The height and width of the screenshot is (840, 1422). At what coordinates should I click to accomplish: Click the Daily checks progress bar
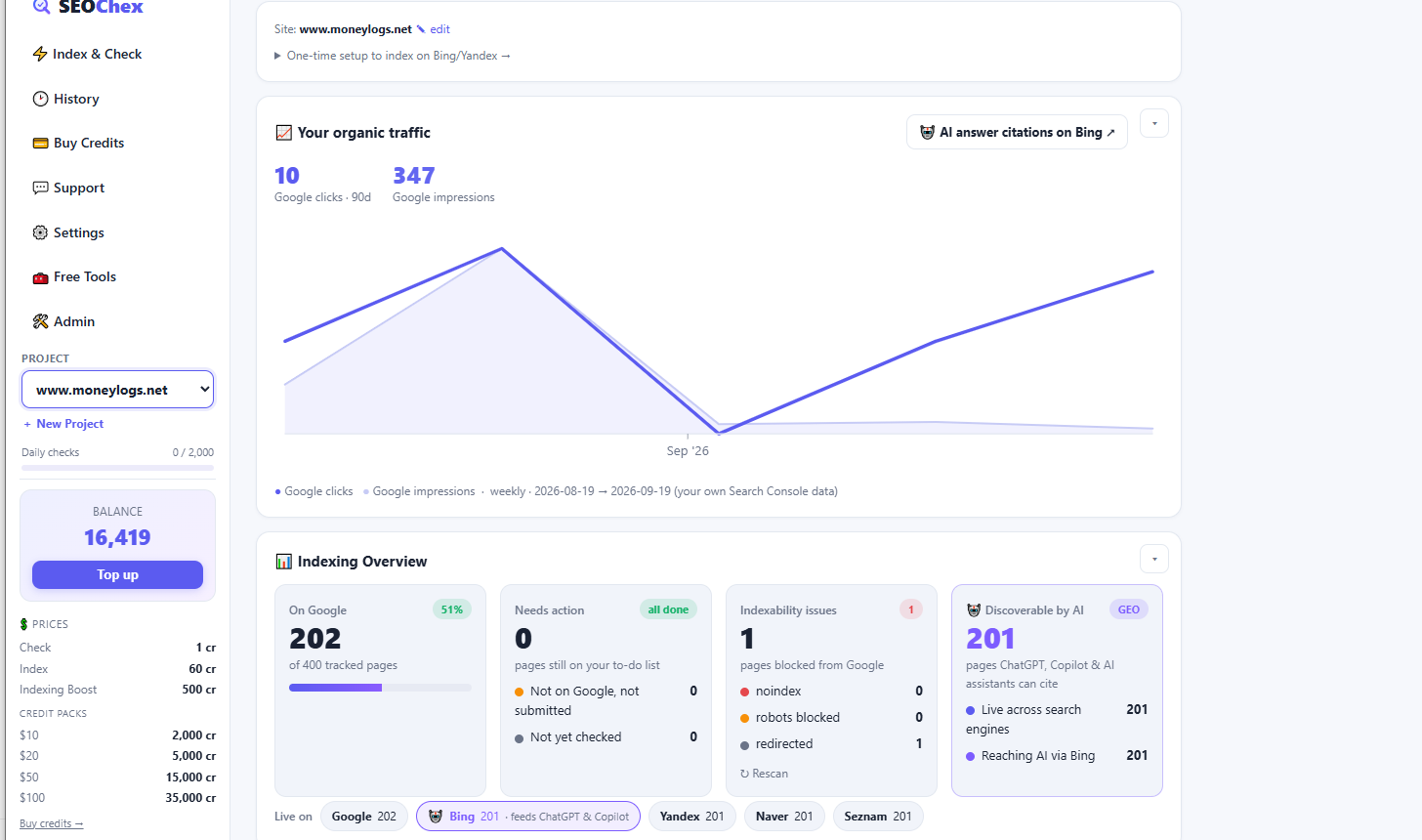point(117,468)
